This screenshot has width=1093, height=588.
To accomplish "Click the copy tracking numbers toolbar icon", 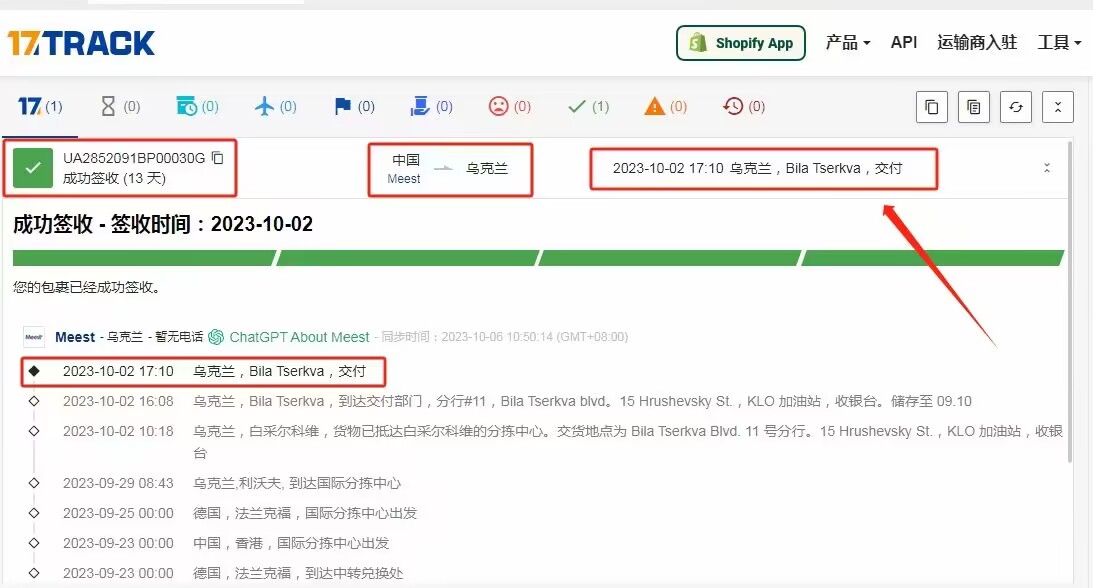I will pos(931,107).
